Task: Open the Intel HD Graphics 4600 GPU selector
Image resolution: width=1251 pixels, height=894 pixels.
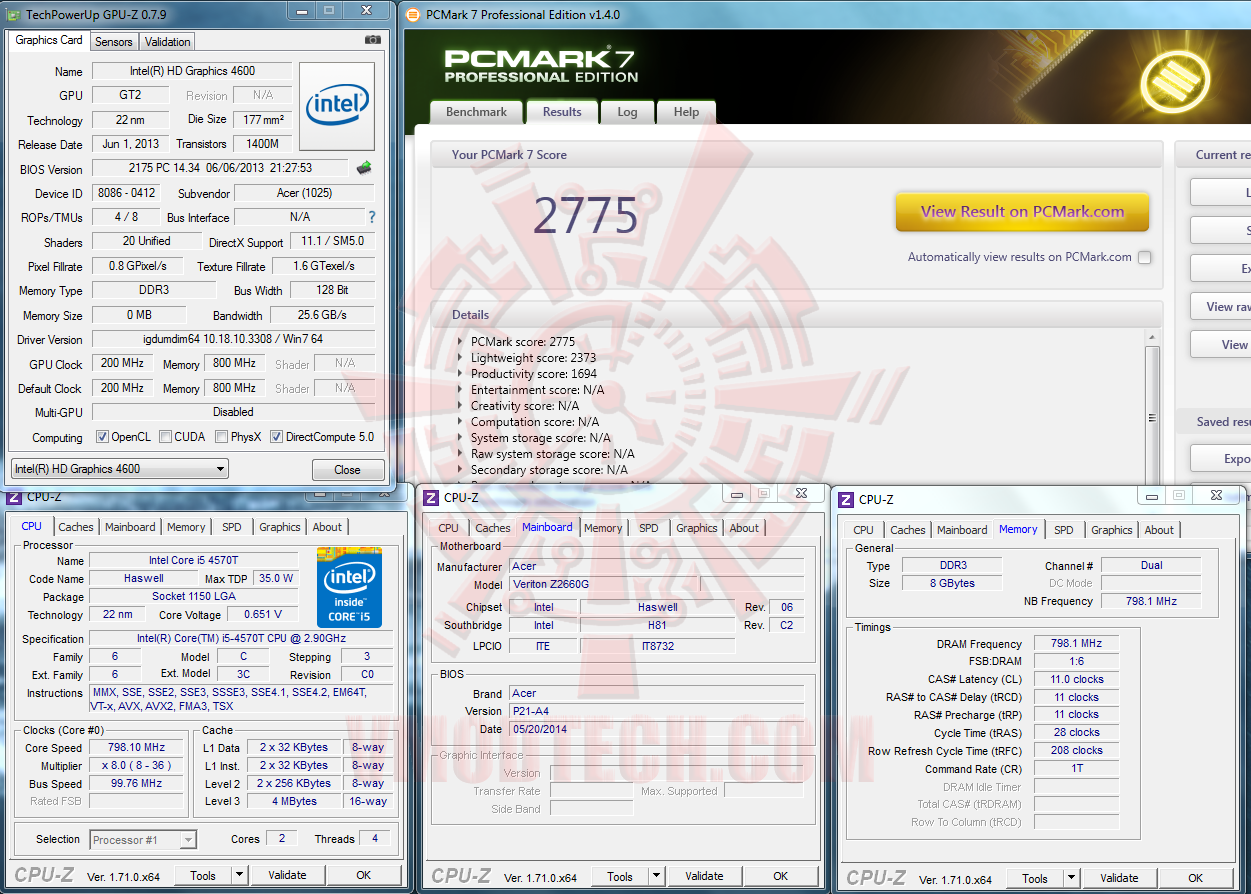Action: (x=119, y=468)
